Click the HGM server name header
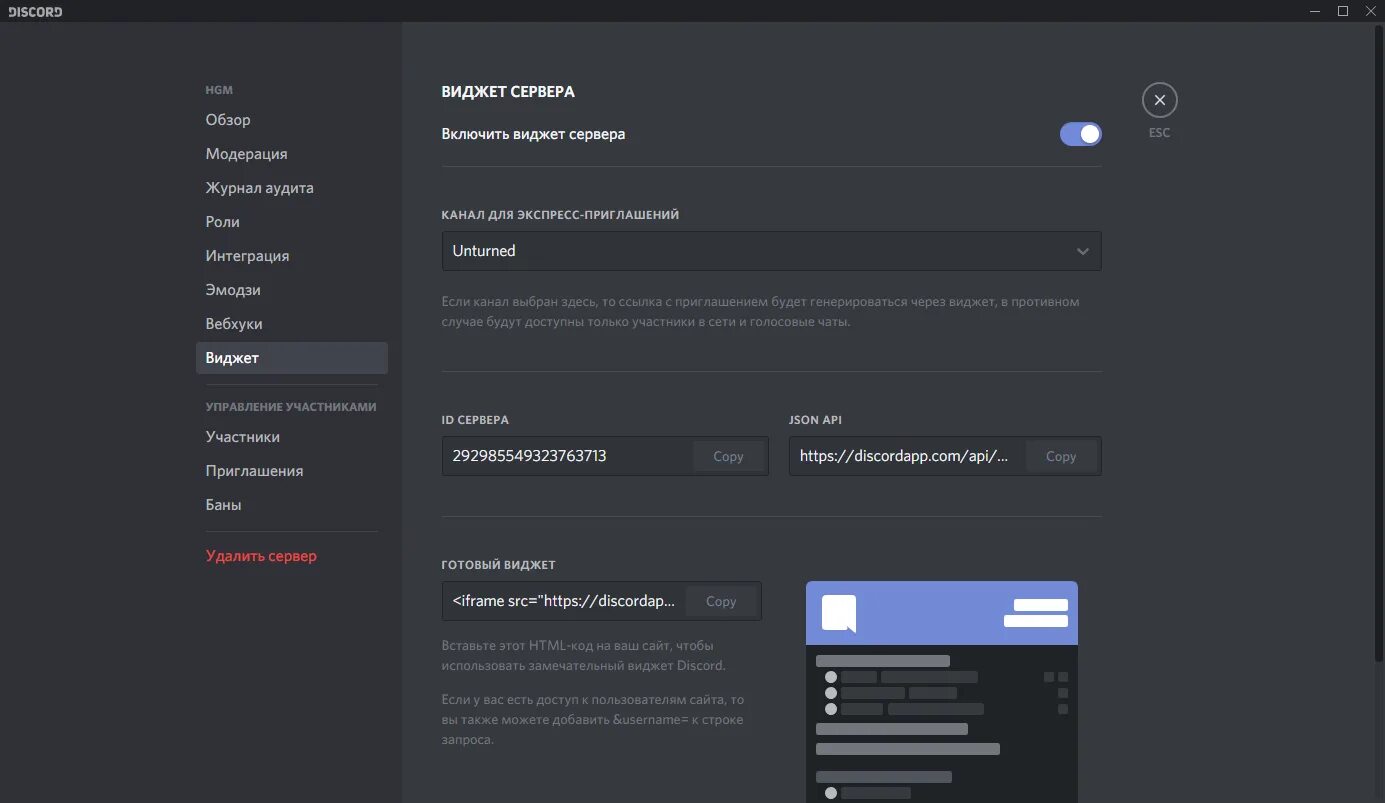1385x803 pixels. point(219,90)
